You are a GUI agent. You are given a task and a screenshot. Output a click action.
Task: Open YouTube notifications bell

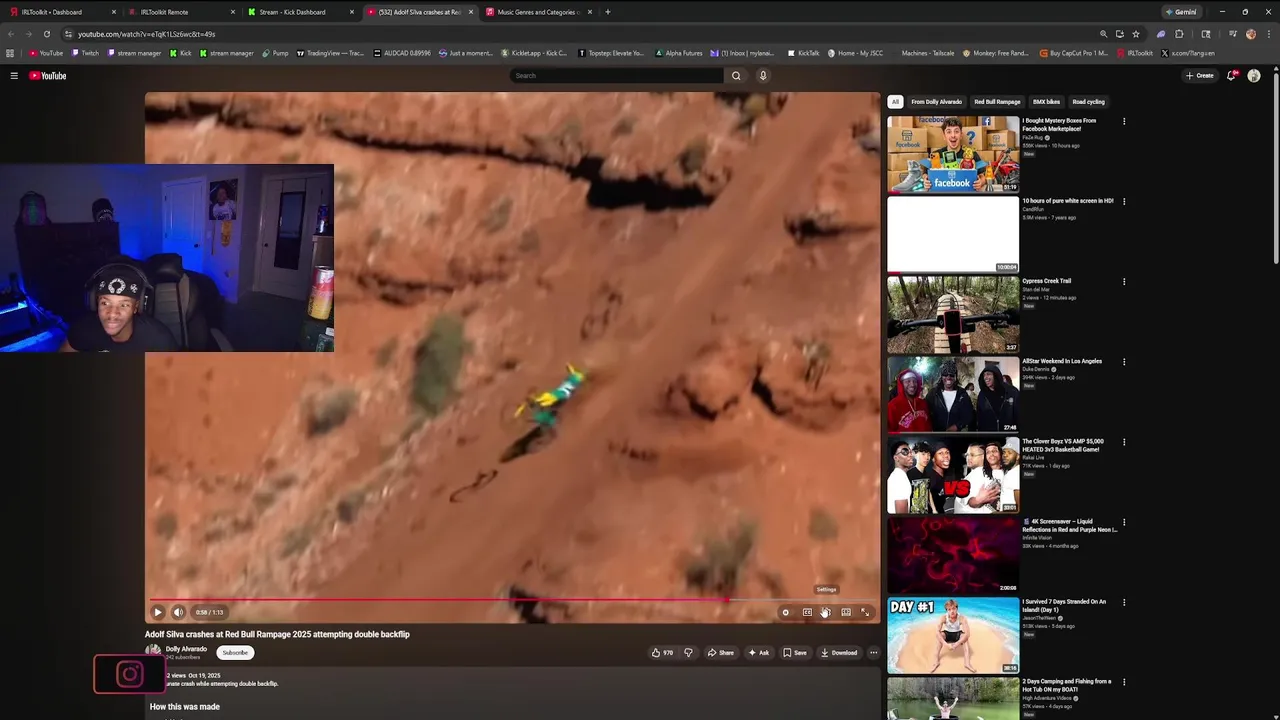(x=1232, y=76)
